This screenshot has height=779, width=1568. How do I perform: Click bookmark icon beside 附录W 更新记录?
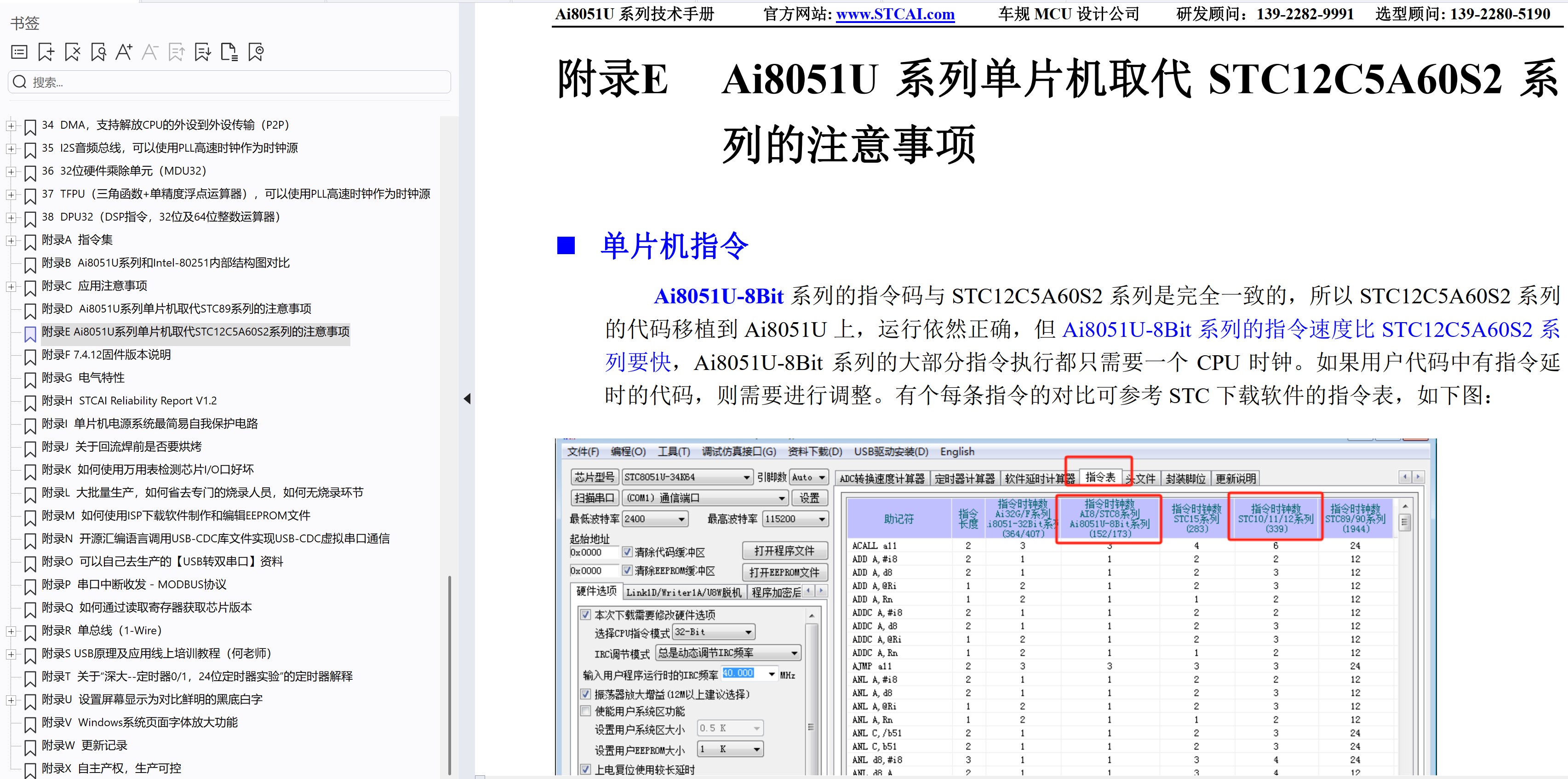click(30, 747)
